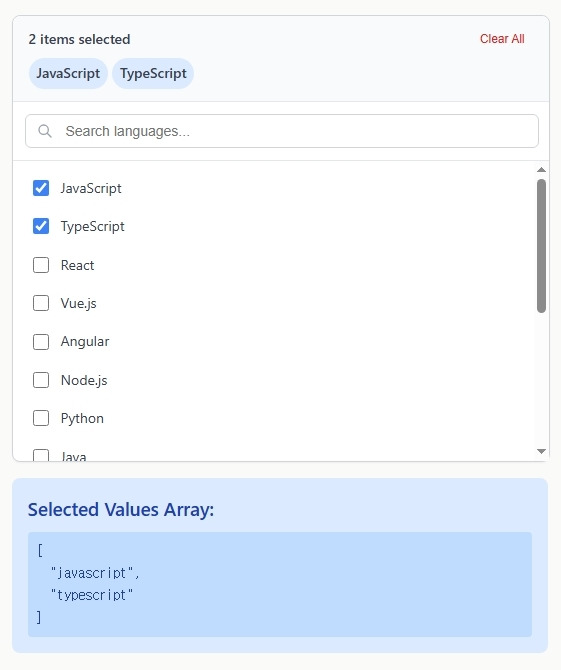
Task: Click the Selected Values Array code block
Action: pyautogui.click(x=280, y=584)
